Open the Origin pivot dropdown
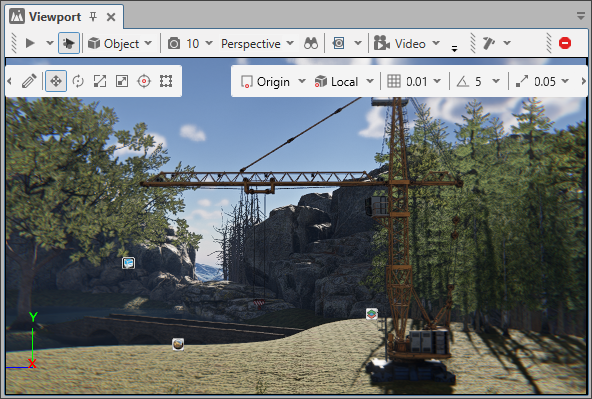This screenshot has width=592, height=399. tap(302, 81)
